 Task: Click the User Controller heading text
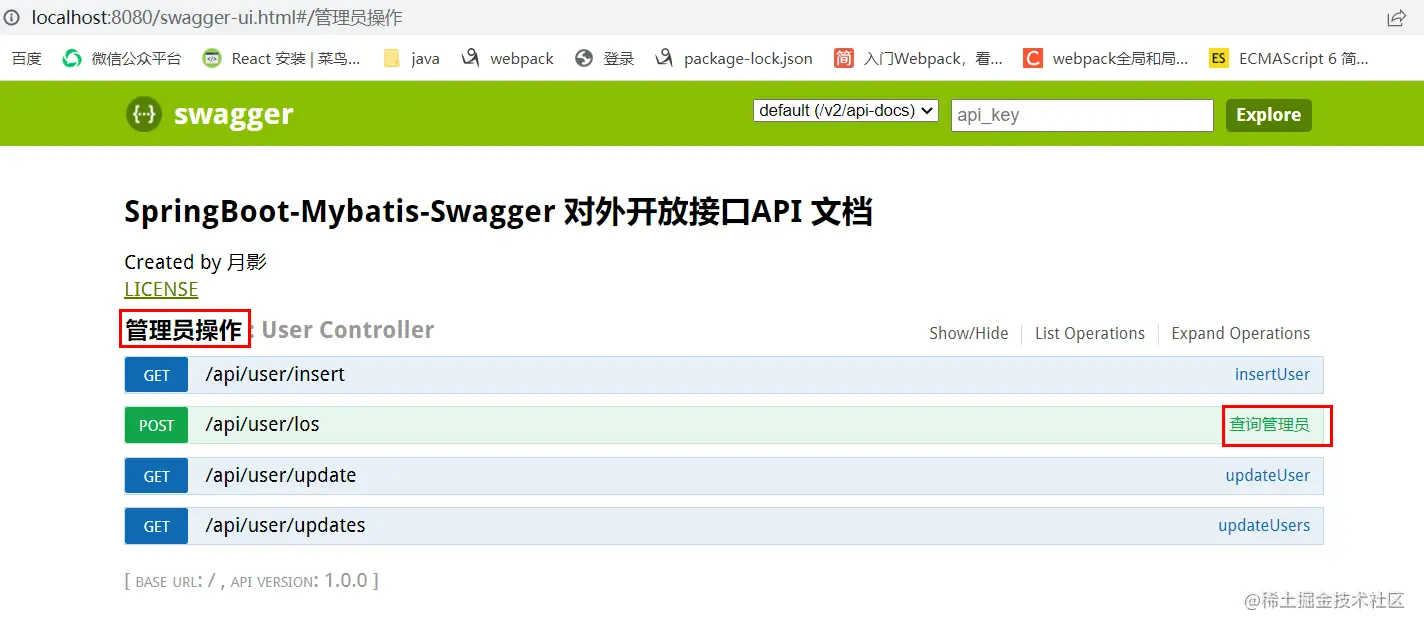(348, 330)
